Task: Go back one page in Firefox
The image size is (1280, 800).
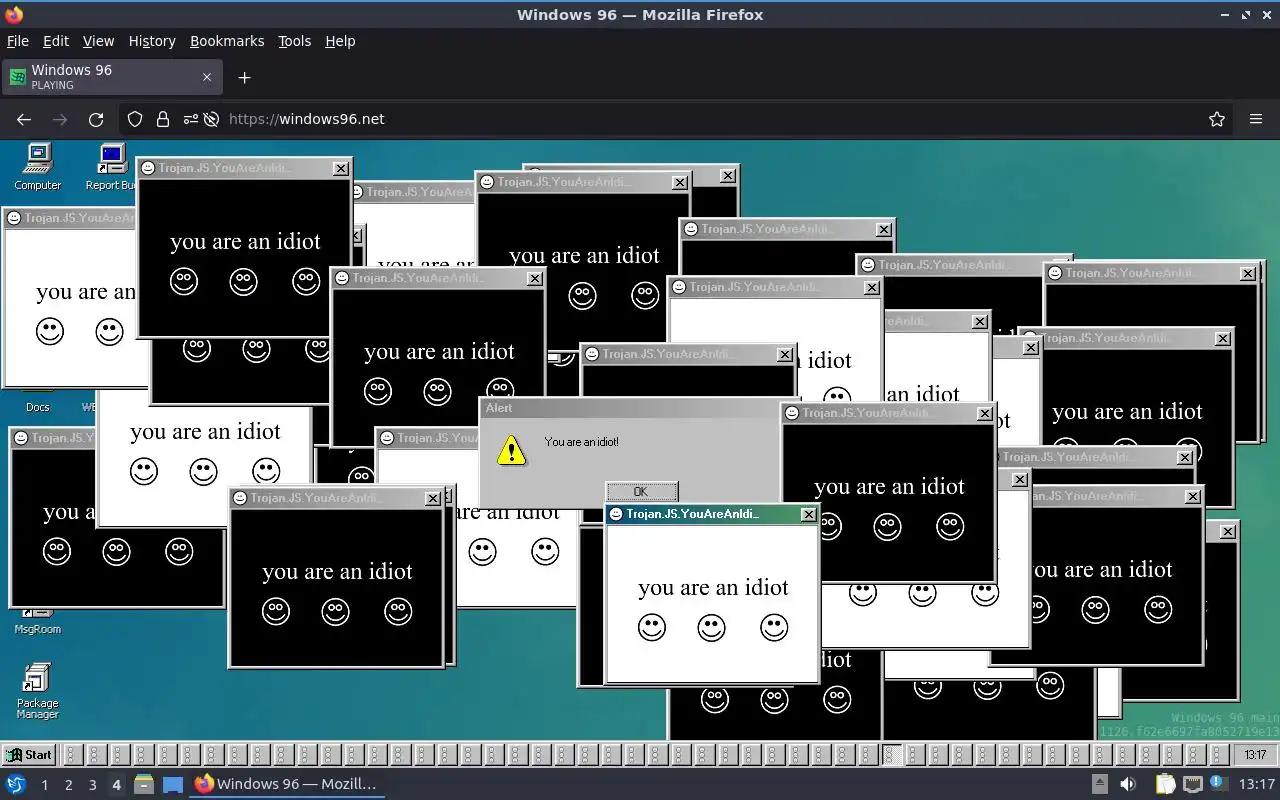Action: click(24, 119)
